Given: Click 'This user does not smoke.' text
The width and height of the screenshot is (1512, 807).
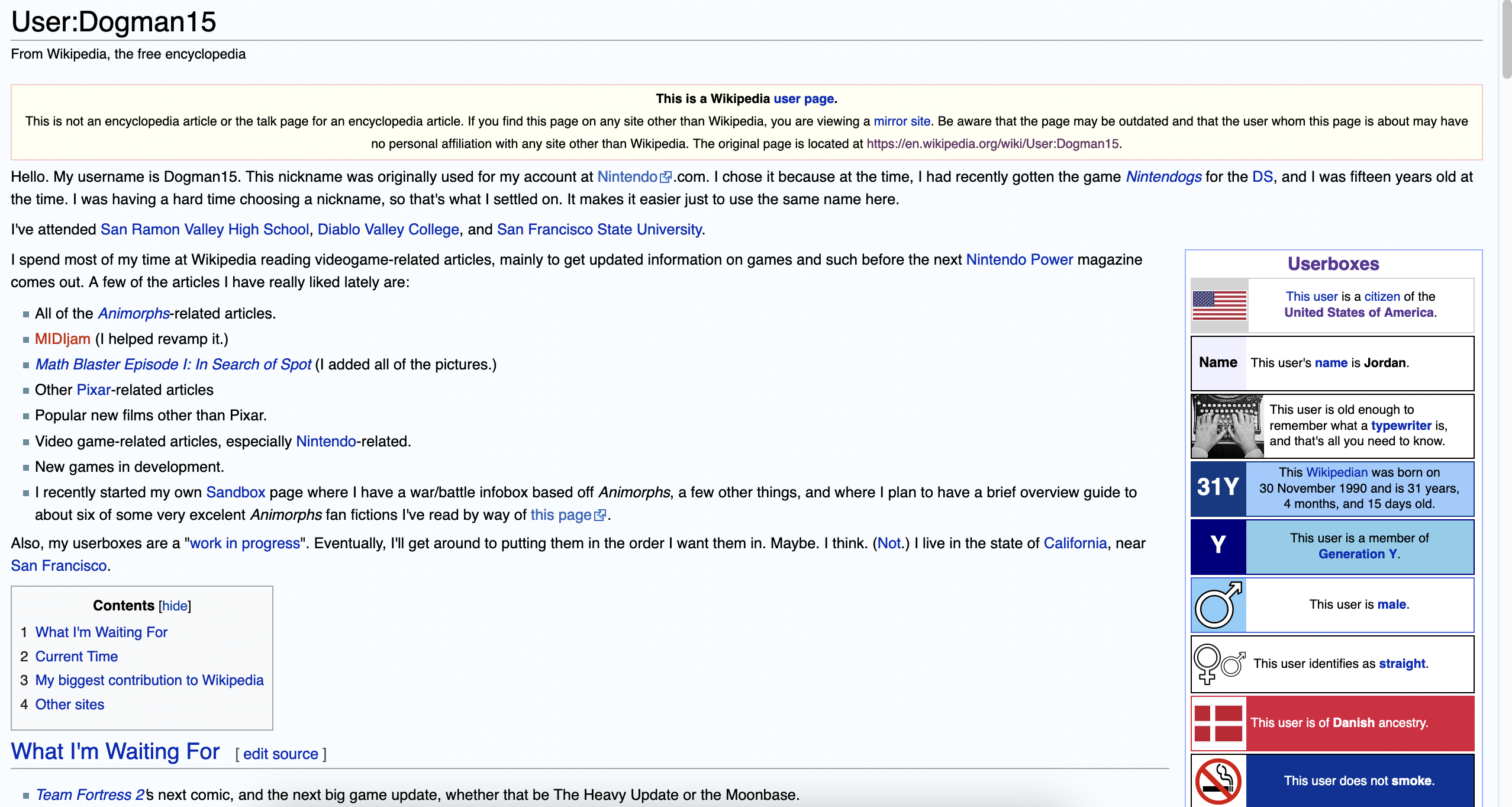Looking at the screenshot, I should coord(1359,781).
